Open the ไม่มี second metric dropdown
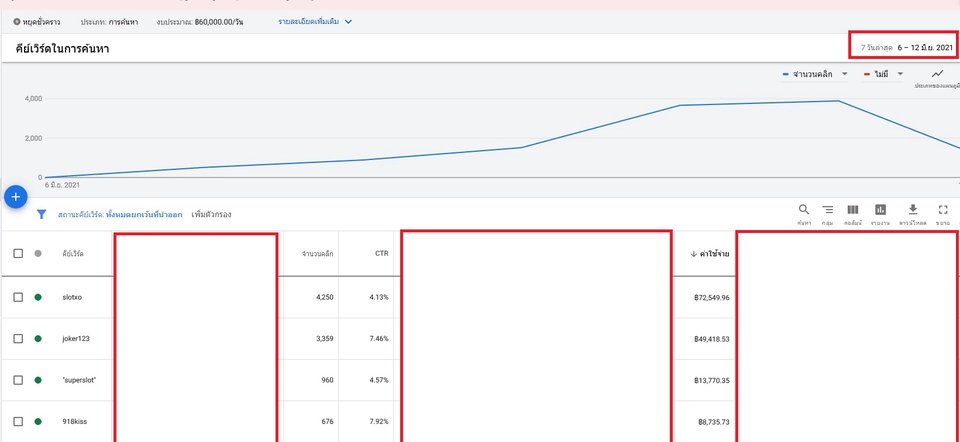 883,74
